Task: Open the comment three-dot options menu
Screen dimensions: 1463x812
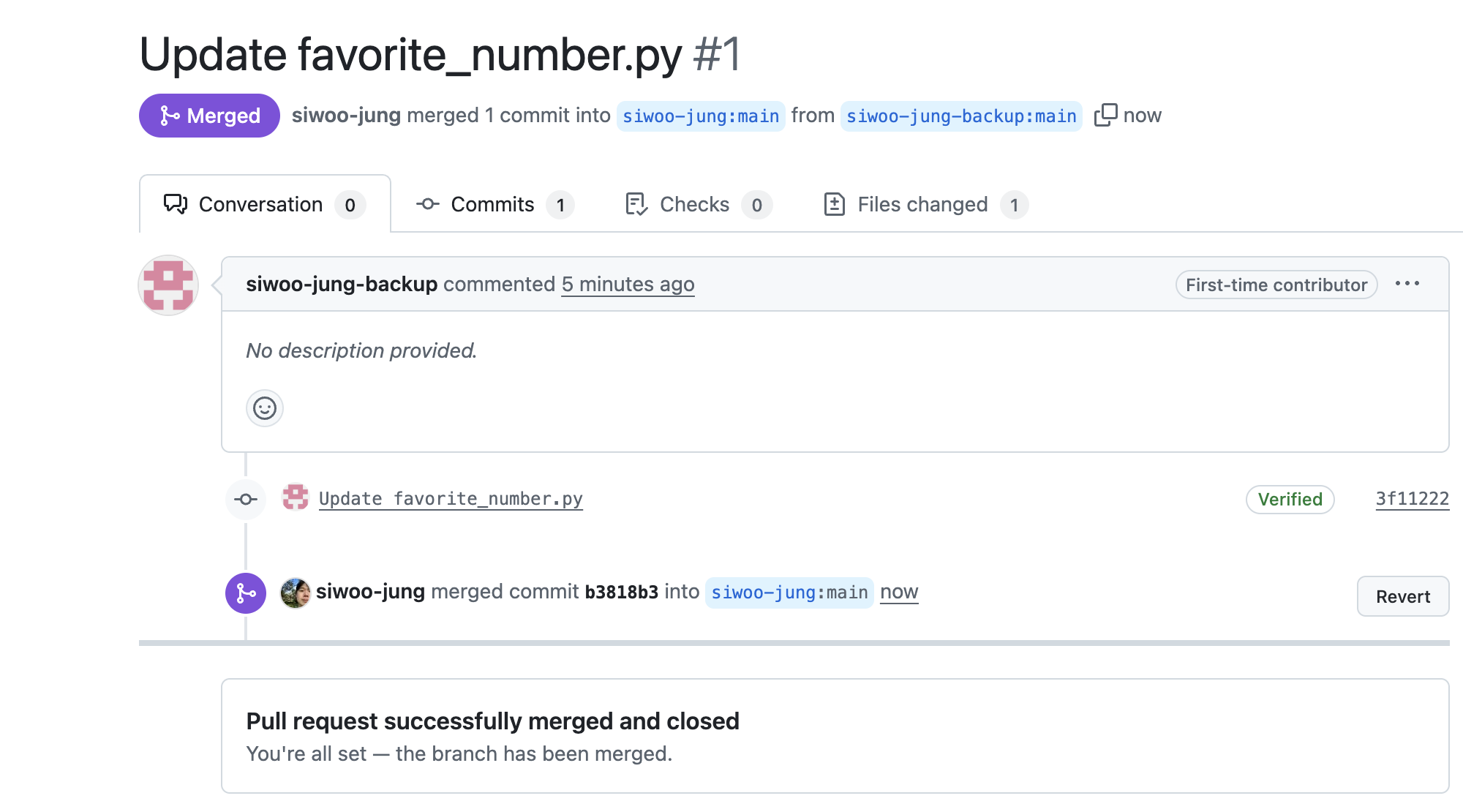Action: tap(1407, 284)
